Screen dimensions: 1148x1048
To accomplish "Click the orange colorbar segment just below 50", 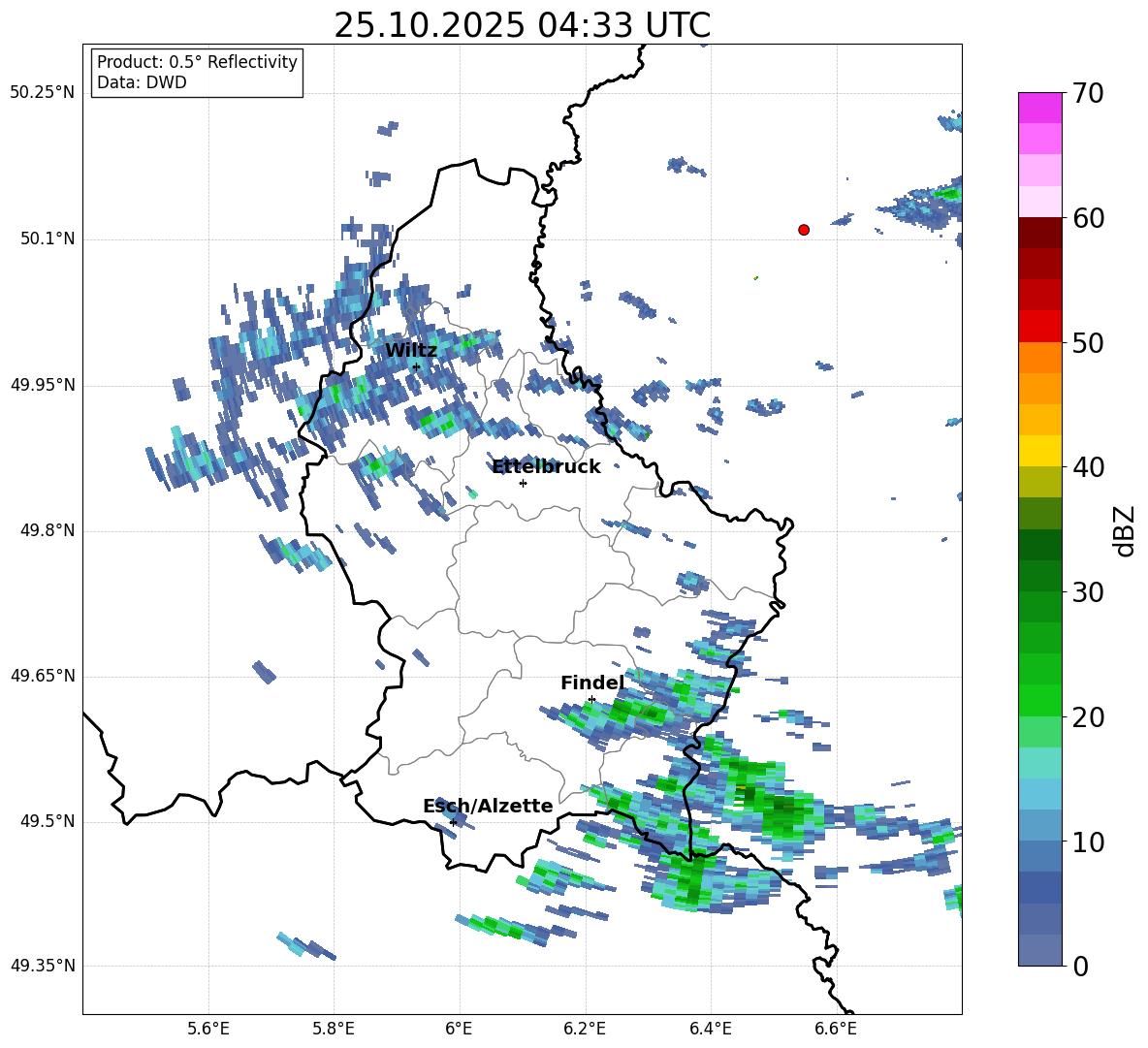I will click(1039, 358).
